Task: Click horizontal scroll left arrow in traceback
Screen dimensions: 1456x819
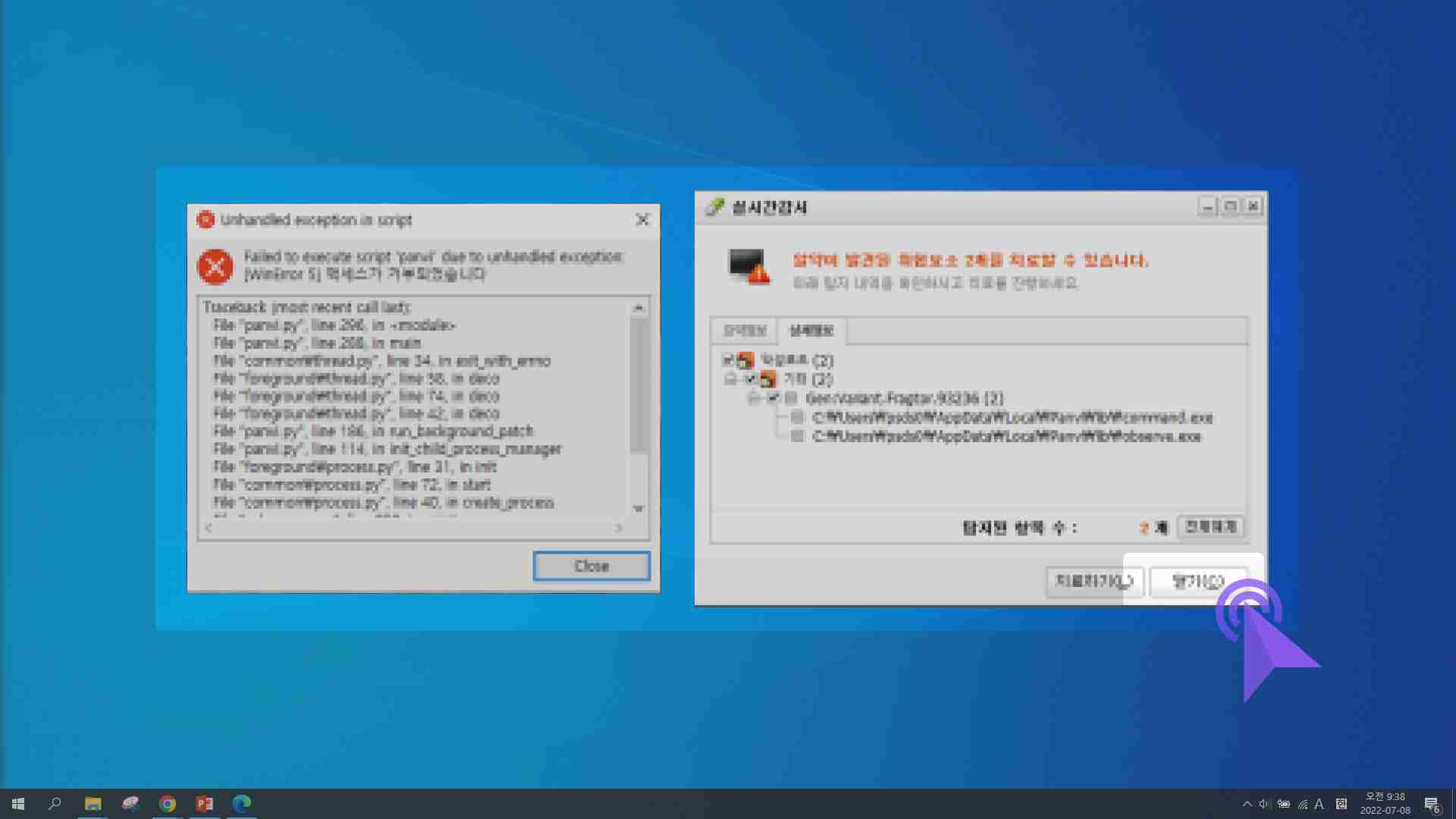Action: tap(209, 528)
